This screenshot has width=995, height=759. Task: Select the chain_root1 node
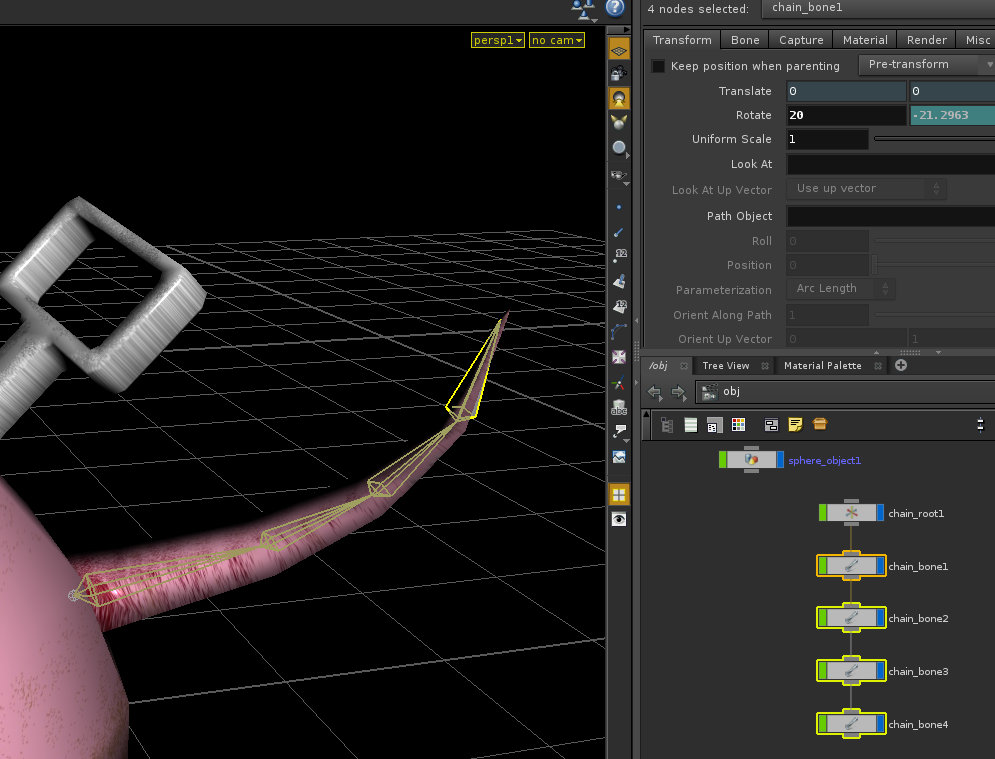click(851, 513)
